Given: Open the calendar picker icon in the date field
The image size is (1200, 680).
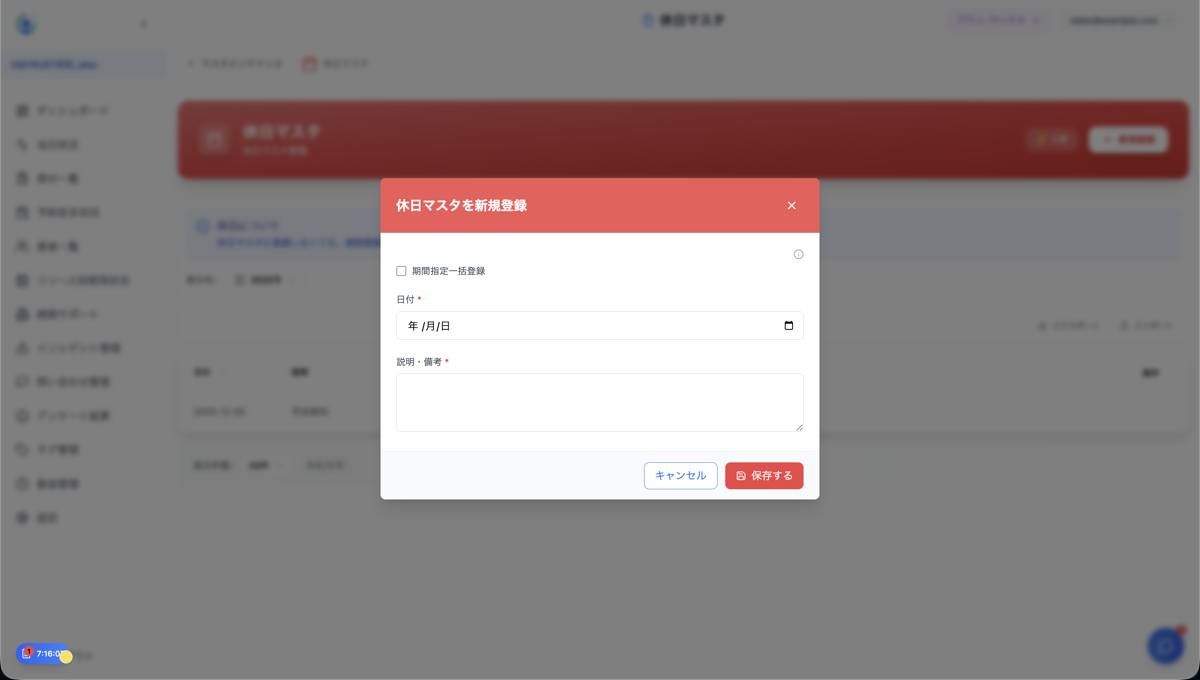Looking at the screenshot, I should [789, 325].
